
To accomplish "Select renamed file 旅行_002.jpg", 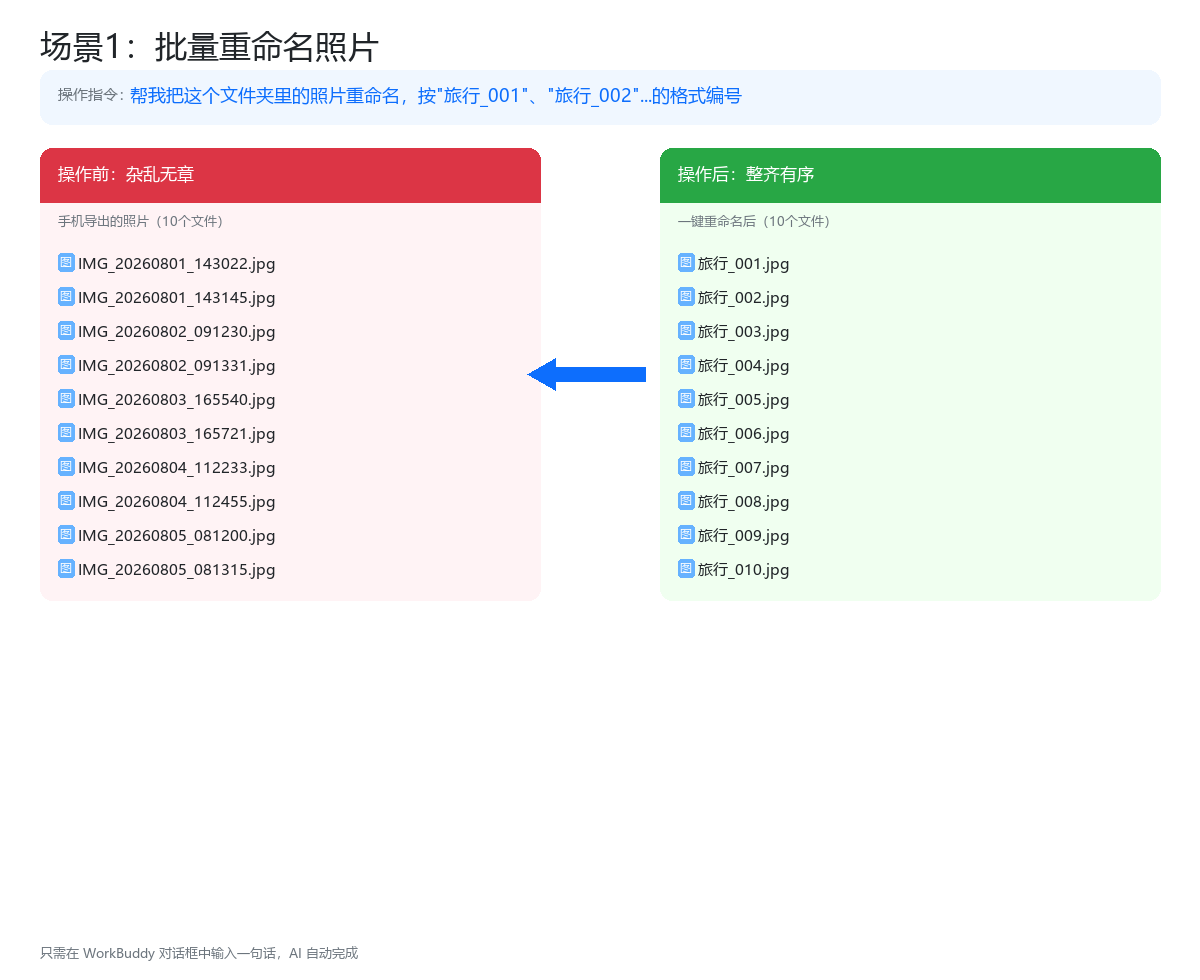I will click(744, 298).
